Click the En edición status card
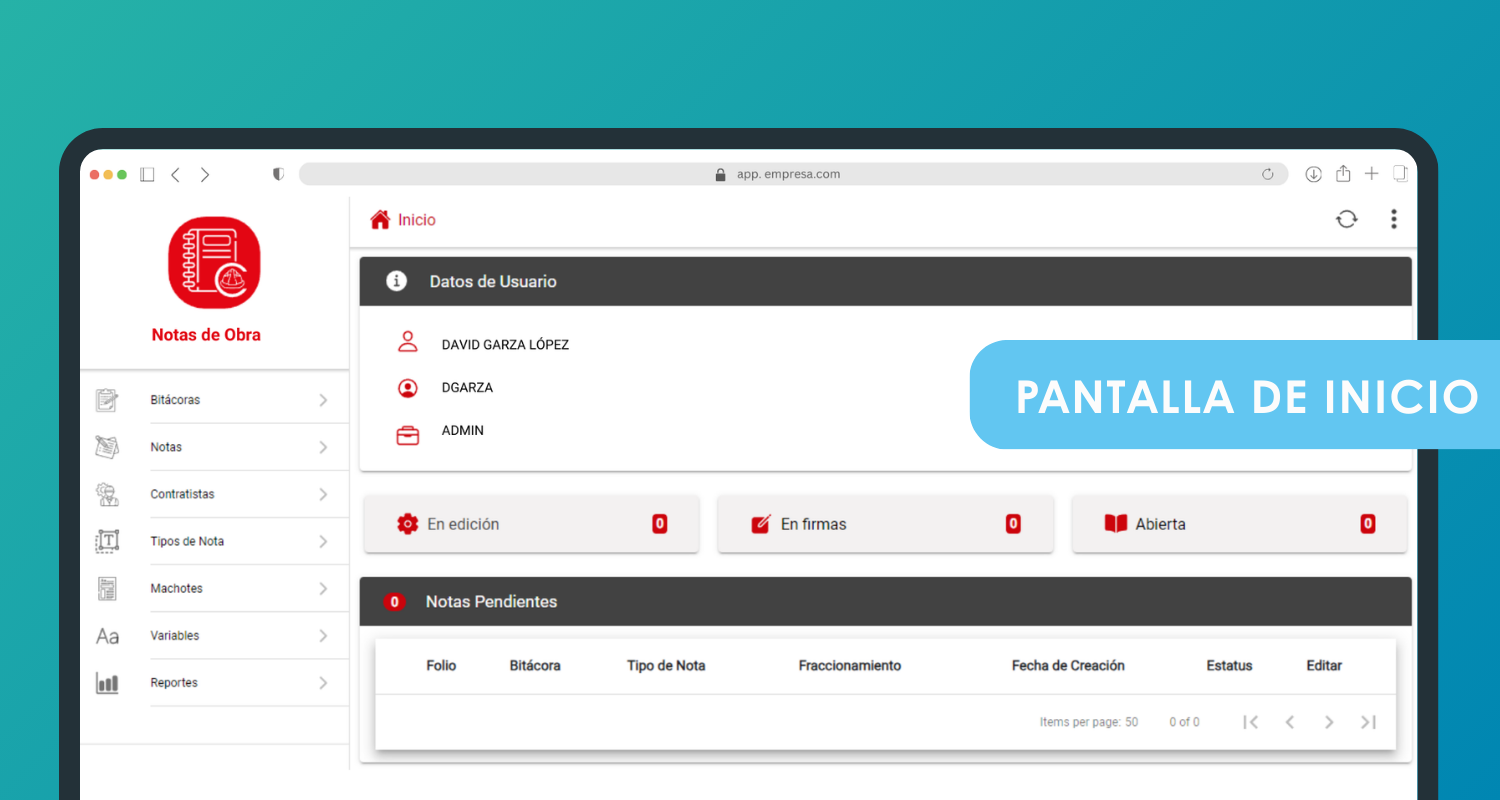1500x800 pixels. [531, 524]
